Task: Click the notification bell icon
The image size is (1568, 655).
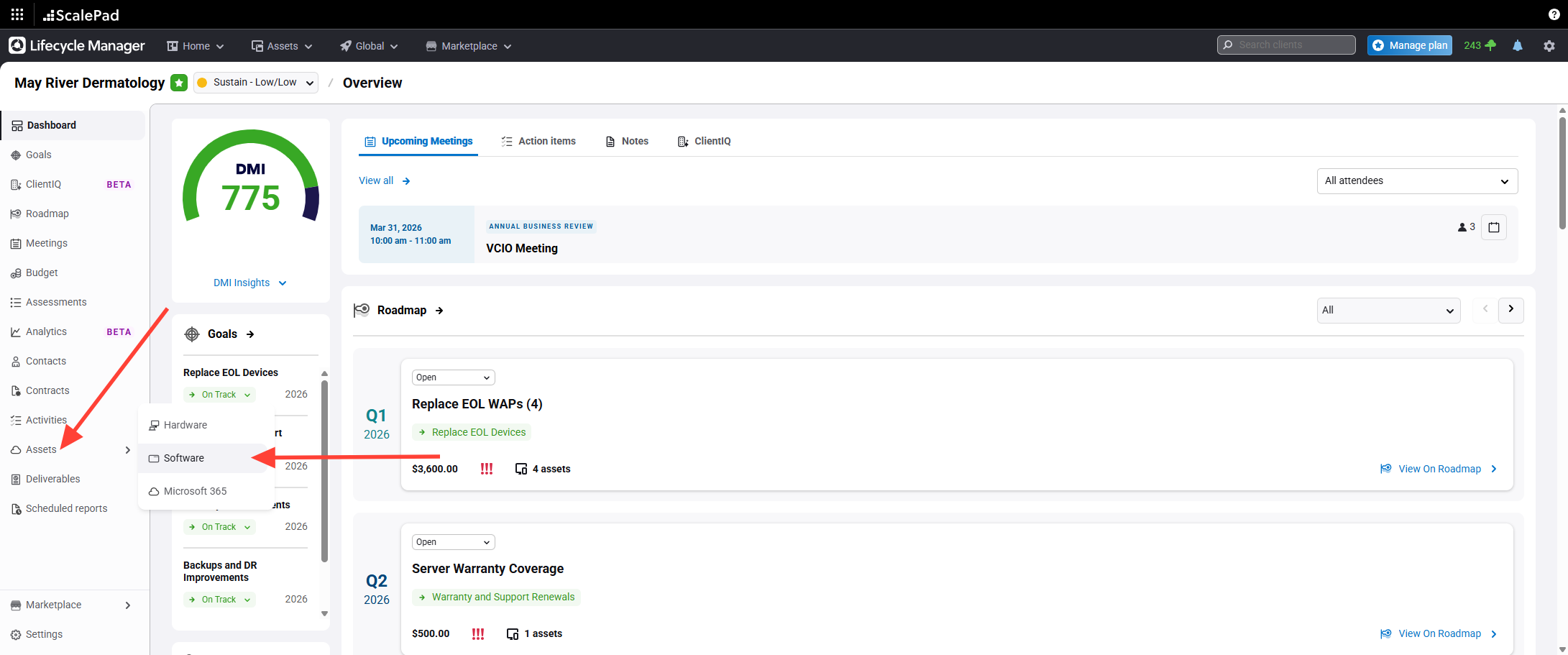Action: (x=1517, y=45)
